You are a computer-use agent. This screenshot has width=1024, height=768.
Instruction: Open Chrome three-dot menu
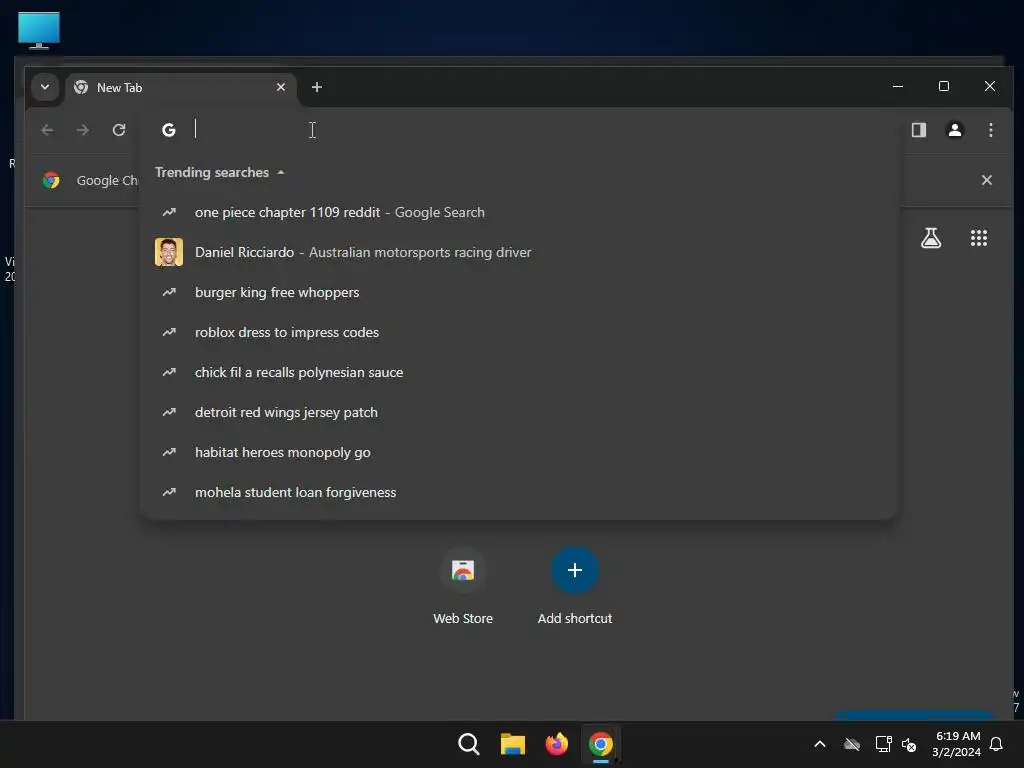(x=991, y=130)
